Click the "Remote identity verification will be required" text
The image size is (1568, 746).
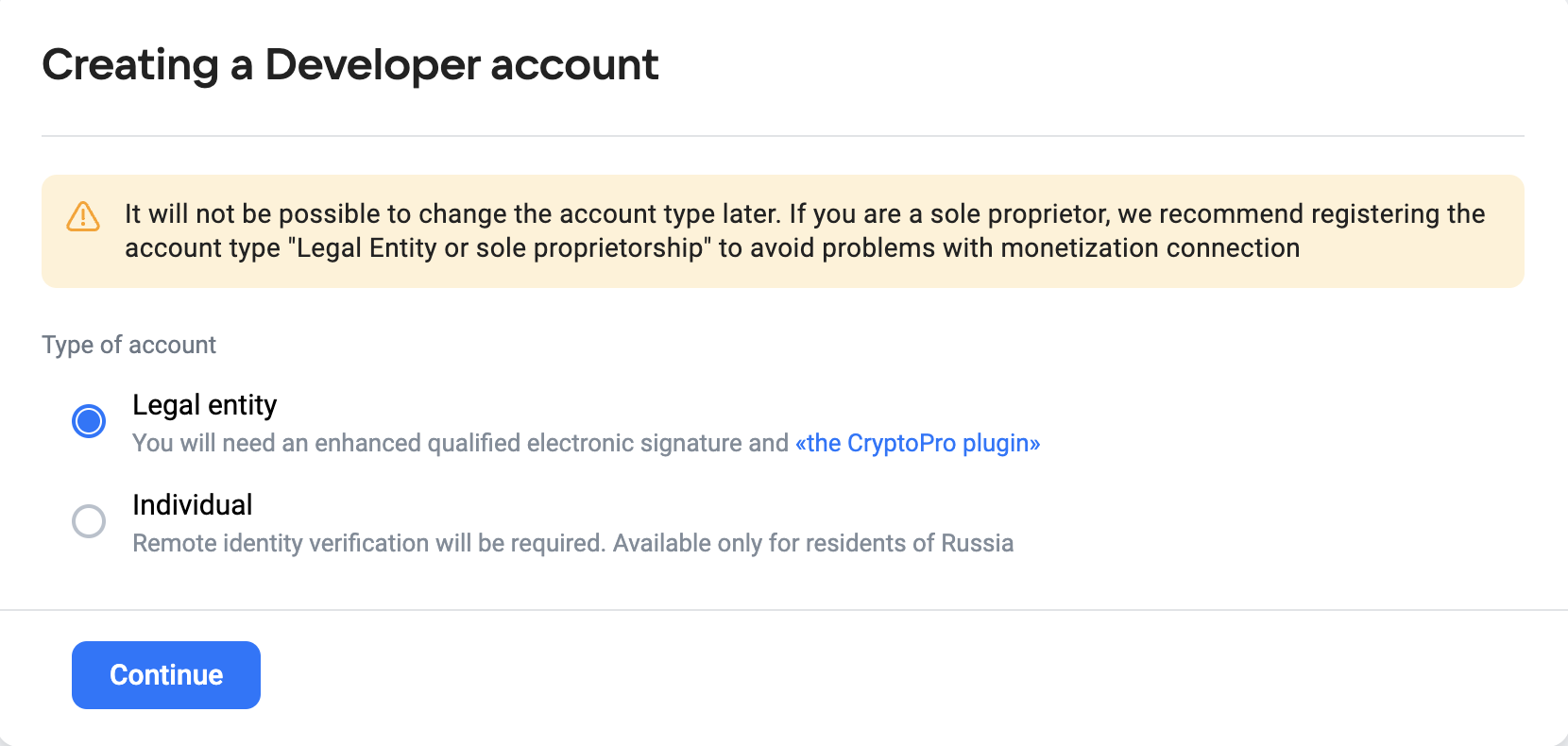368,543
